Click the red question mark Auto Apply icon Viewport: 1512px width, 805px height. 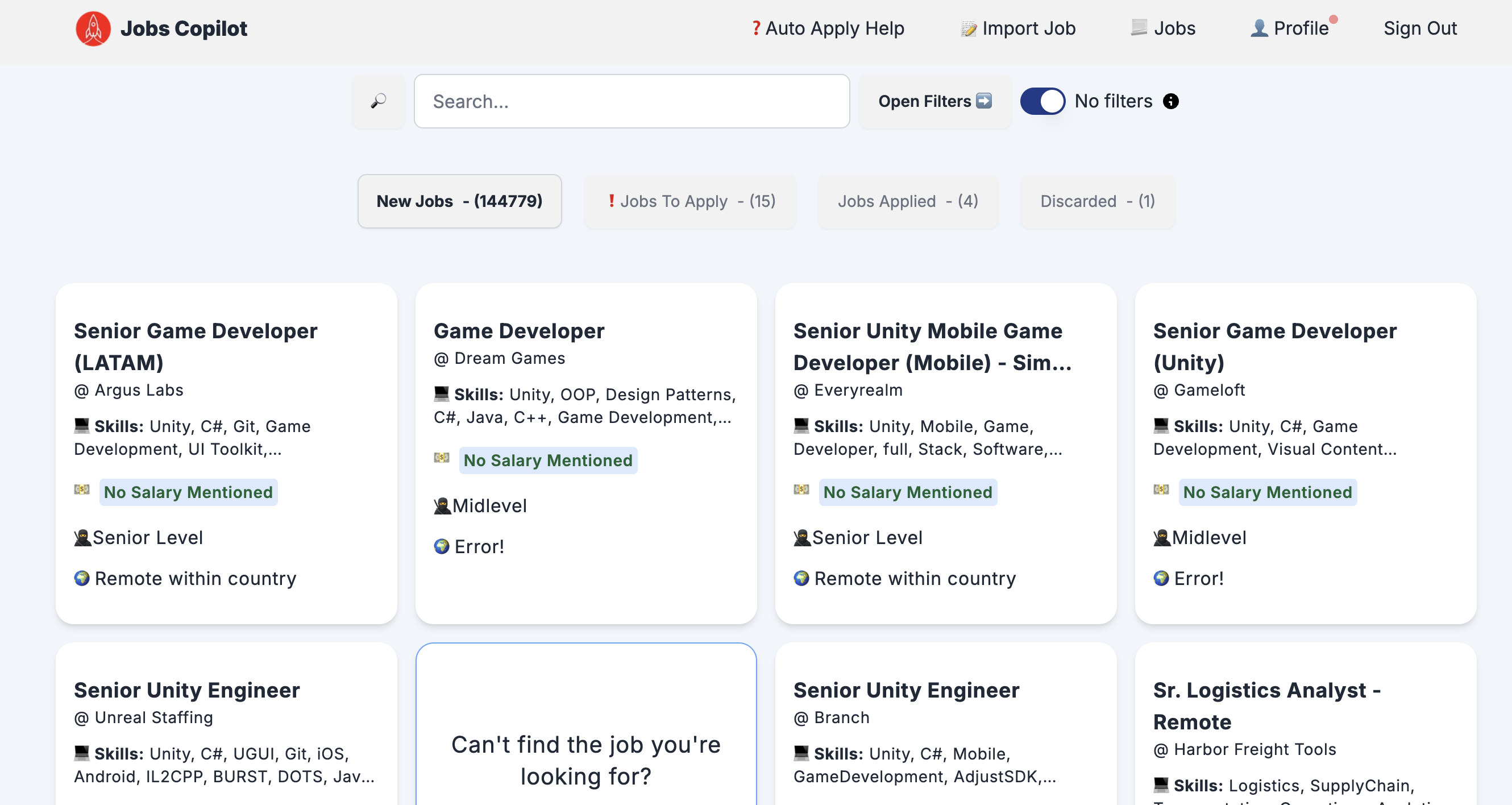pyautogui.click(x=756, y=28)
